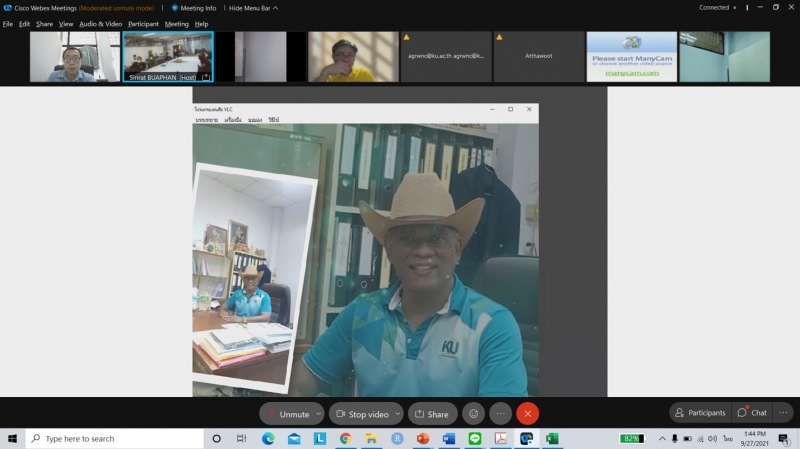Viewport: 800px width, 449px height.
Task: Show hidden system tray icons
Action: click(662, 438)
